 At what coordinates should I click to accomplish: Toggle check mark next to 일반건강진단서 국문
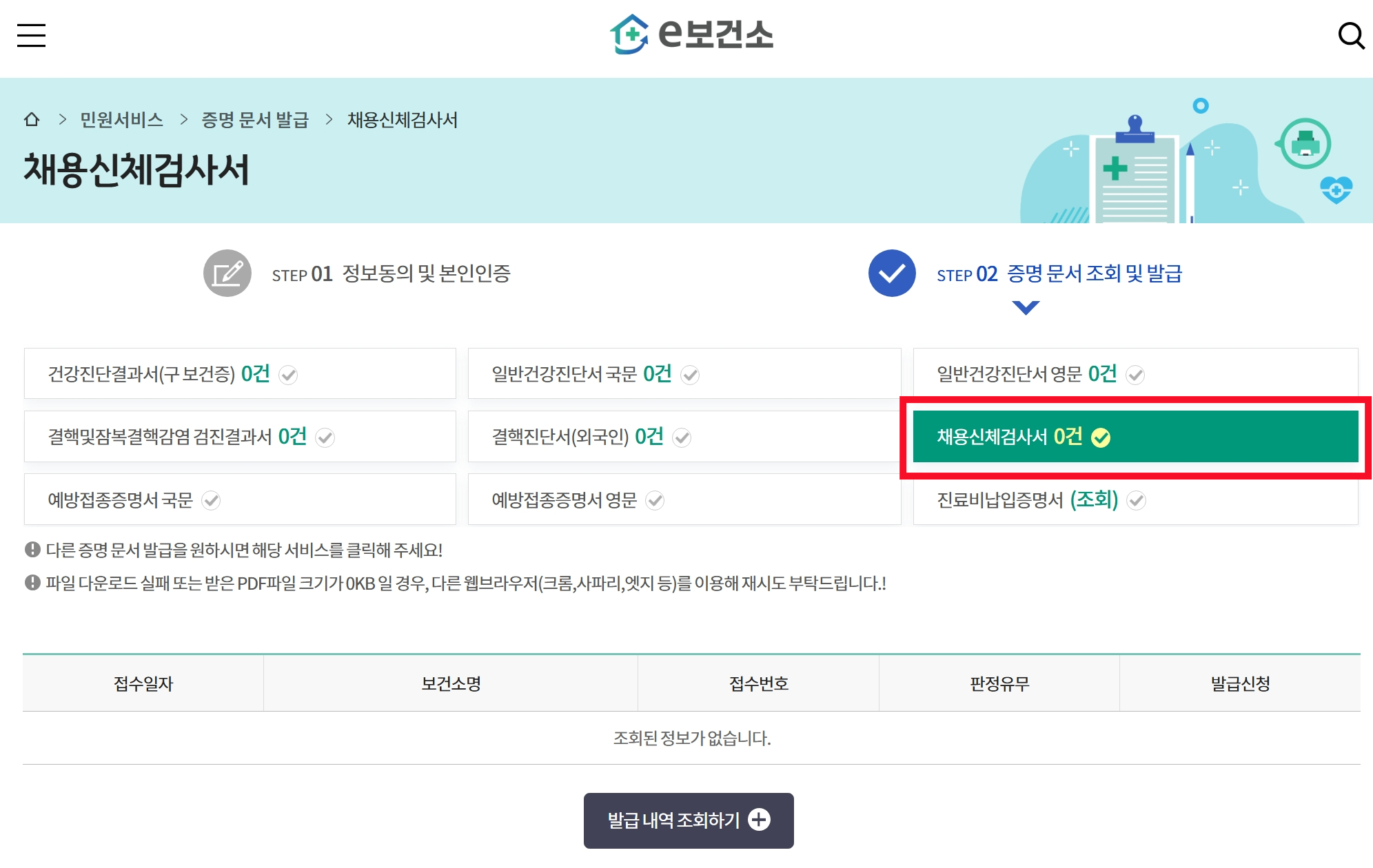point(690,375)
